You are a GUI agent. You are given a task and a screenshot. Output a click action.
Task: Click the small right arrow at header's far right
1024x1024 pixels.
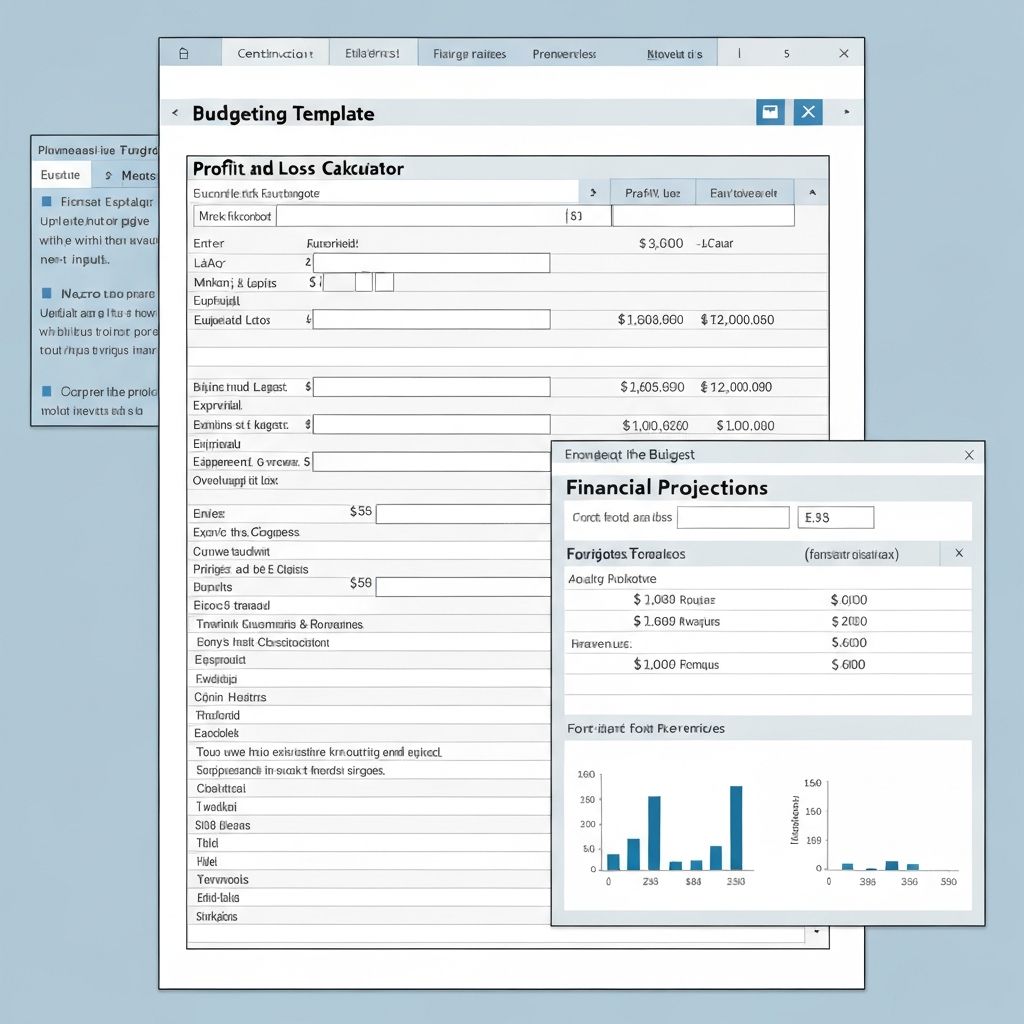tap(848, 112)
